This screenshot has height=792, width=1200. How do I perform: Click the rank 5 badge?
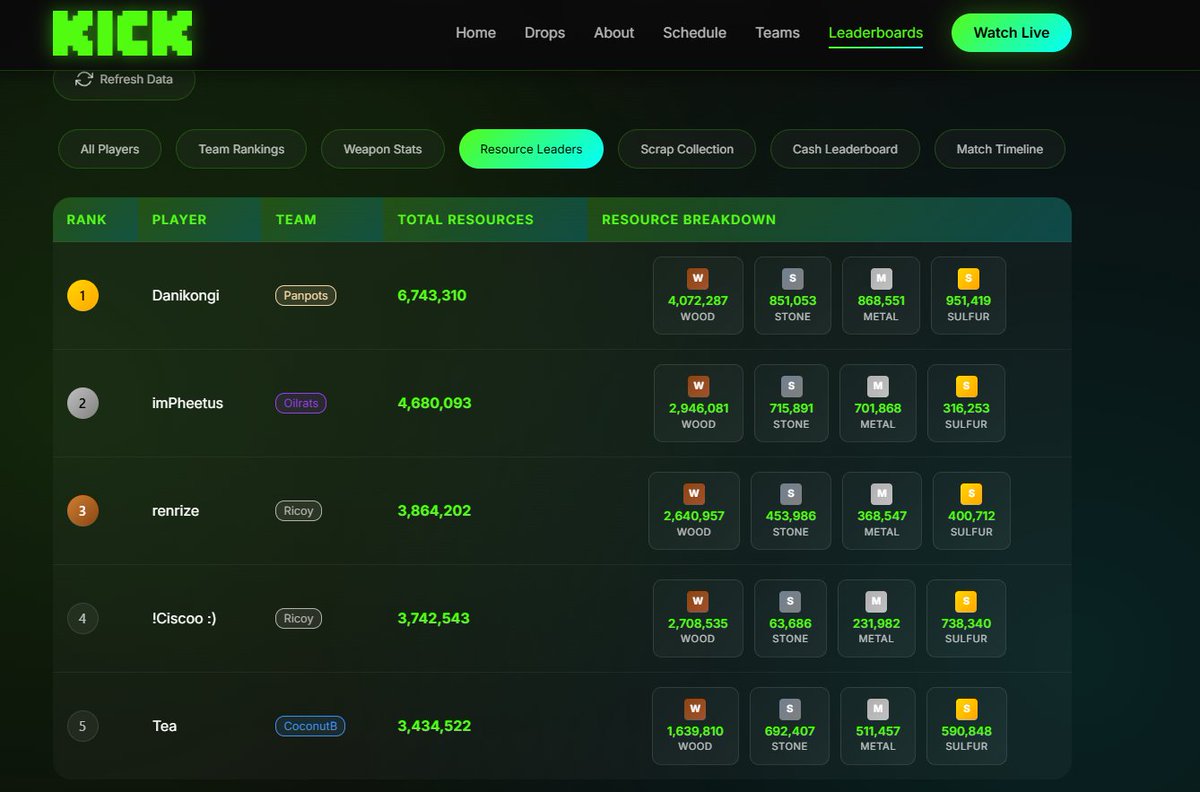coord(83,726)
